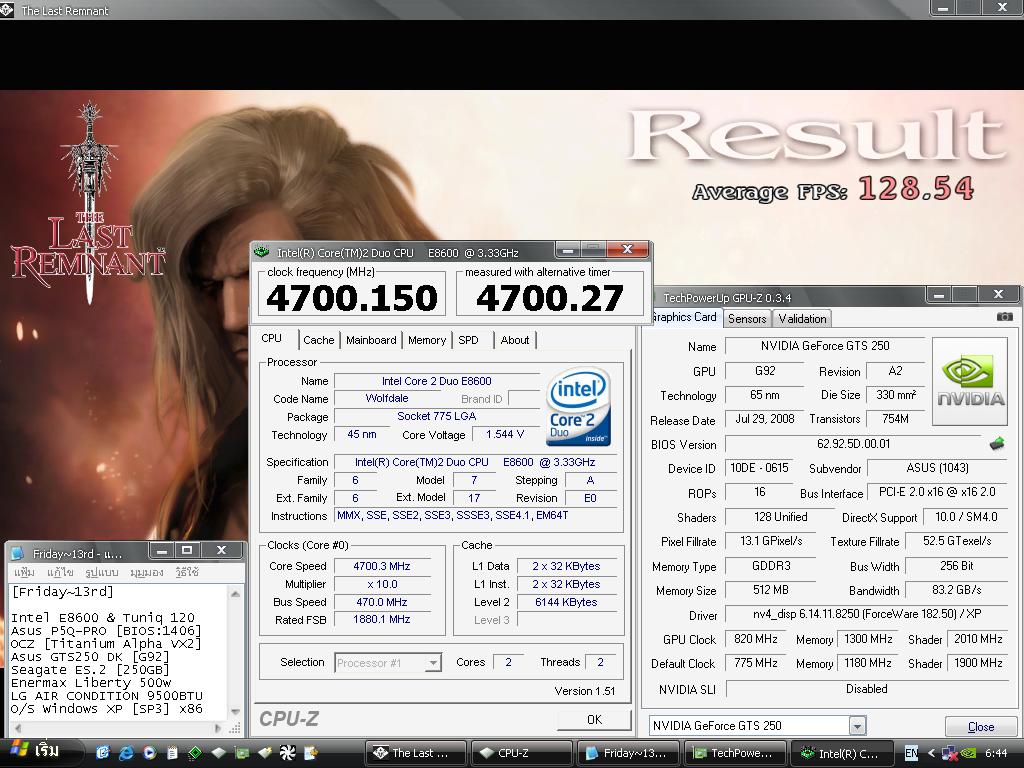Image resolution: width=1024 pixels, height=768 pixels.
Task: Click the notepad with pencil quick launch icon
Action: (311, 753)
